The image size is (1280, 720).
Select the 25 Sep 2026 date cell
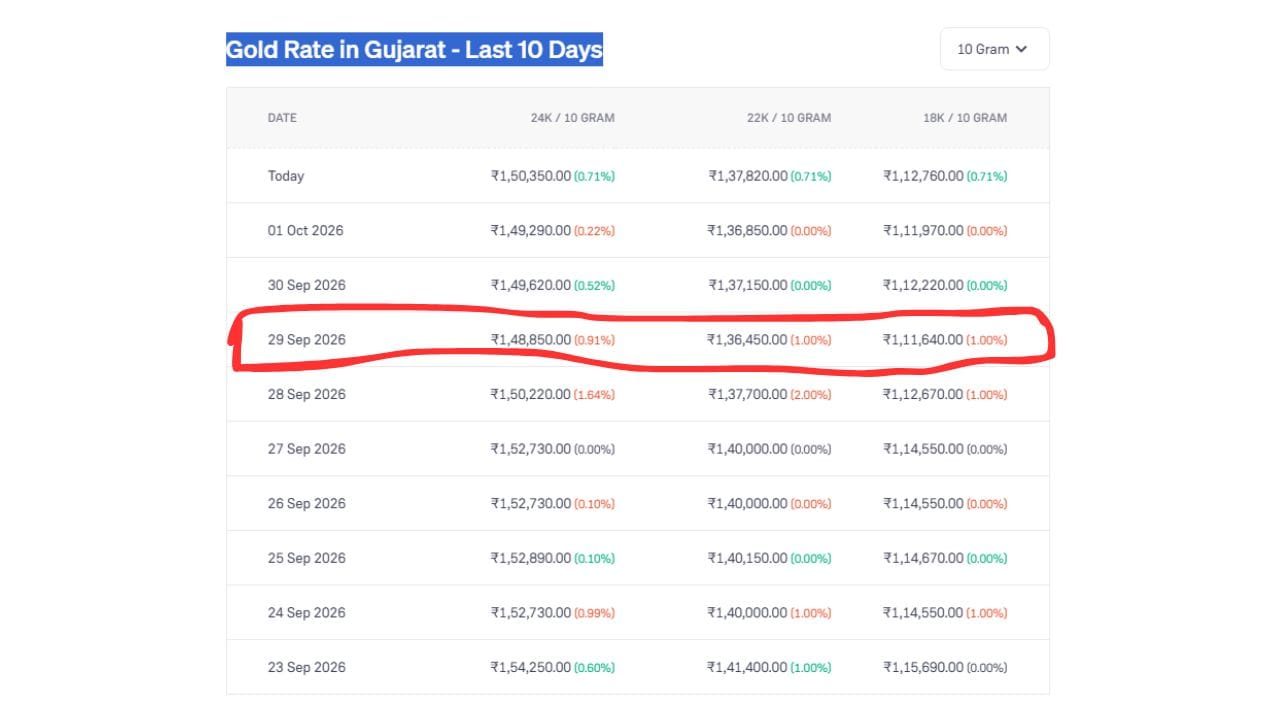(306, 558)
